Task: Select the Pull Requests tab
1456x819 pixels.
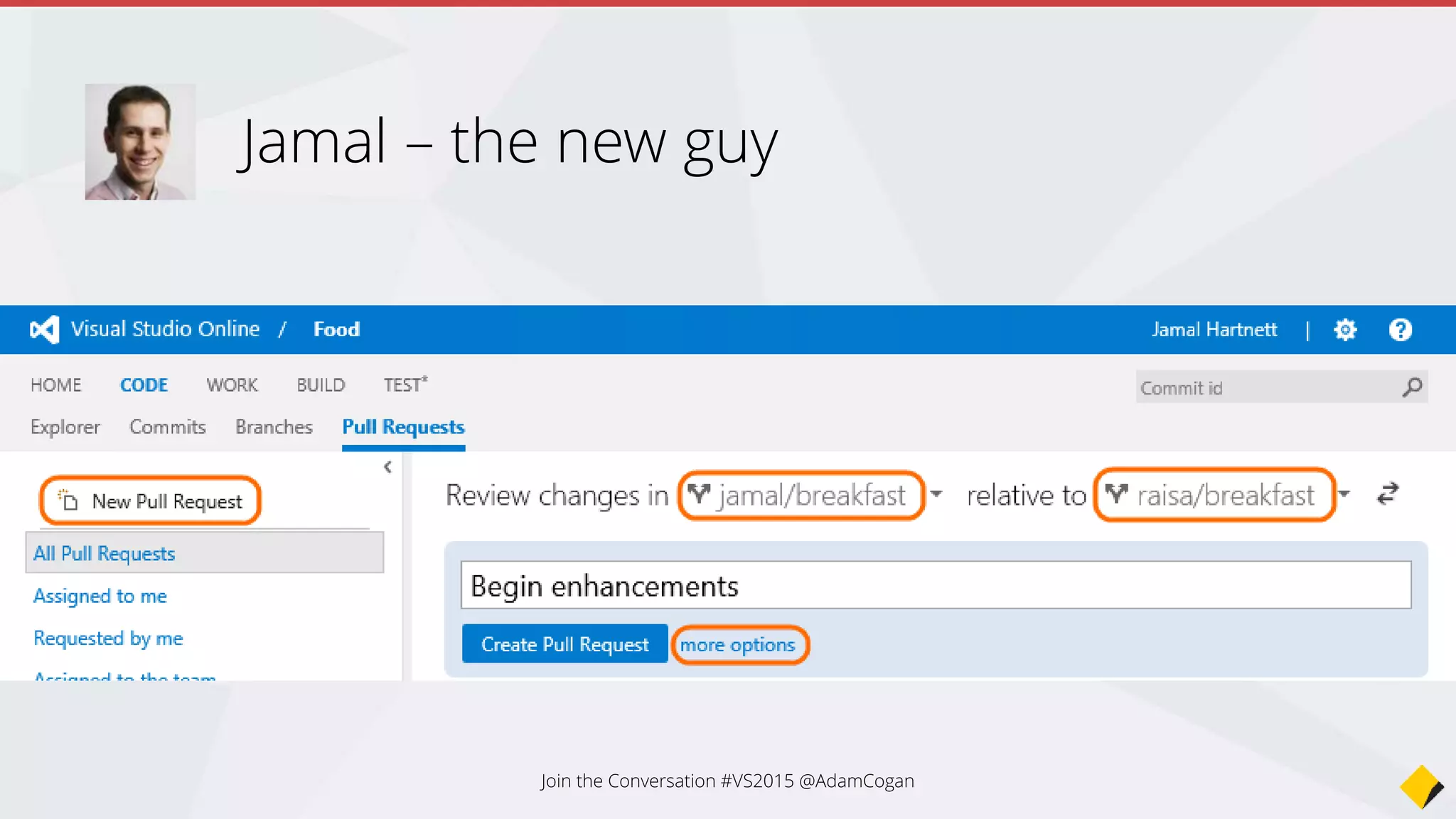Action: pyautogui.click(x=403, y=427)
